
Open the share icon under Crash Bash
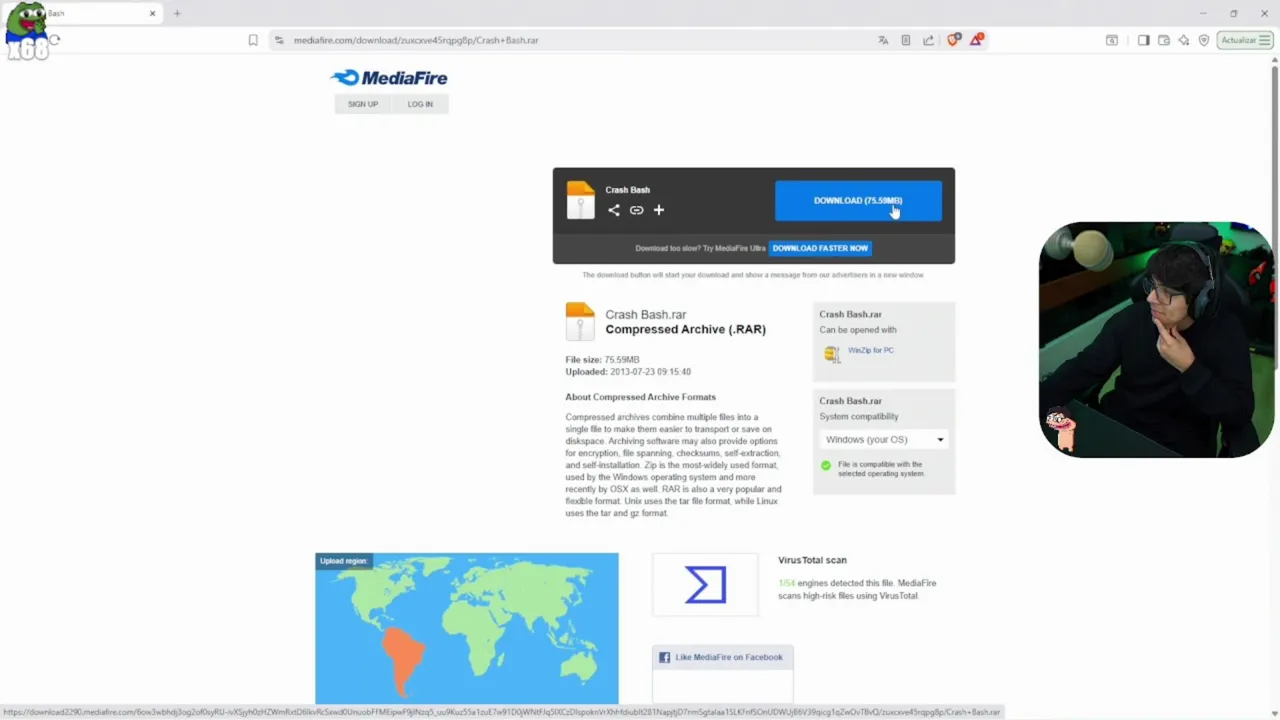[614, 210]
